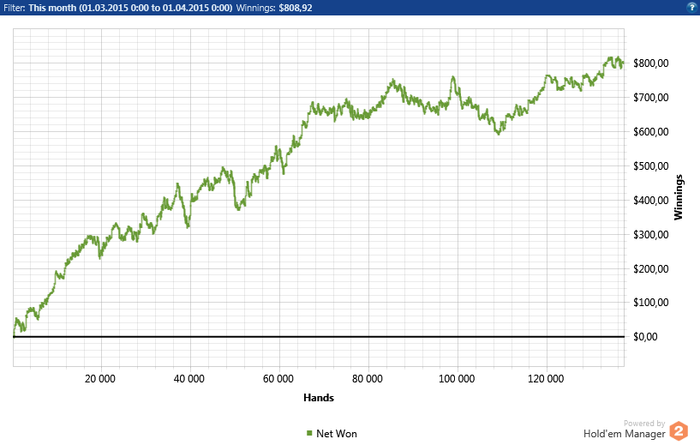This screenshot has height=445, width=700.
Task: Click the $800,00 axis label
Action: point(651,63)
